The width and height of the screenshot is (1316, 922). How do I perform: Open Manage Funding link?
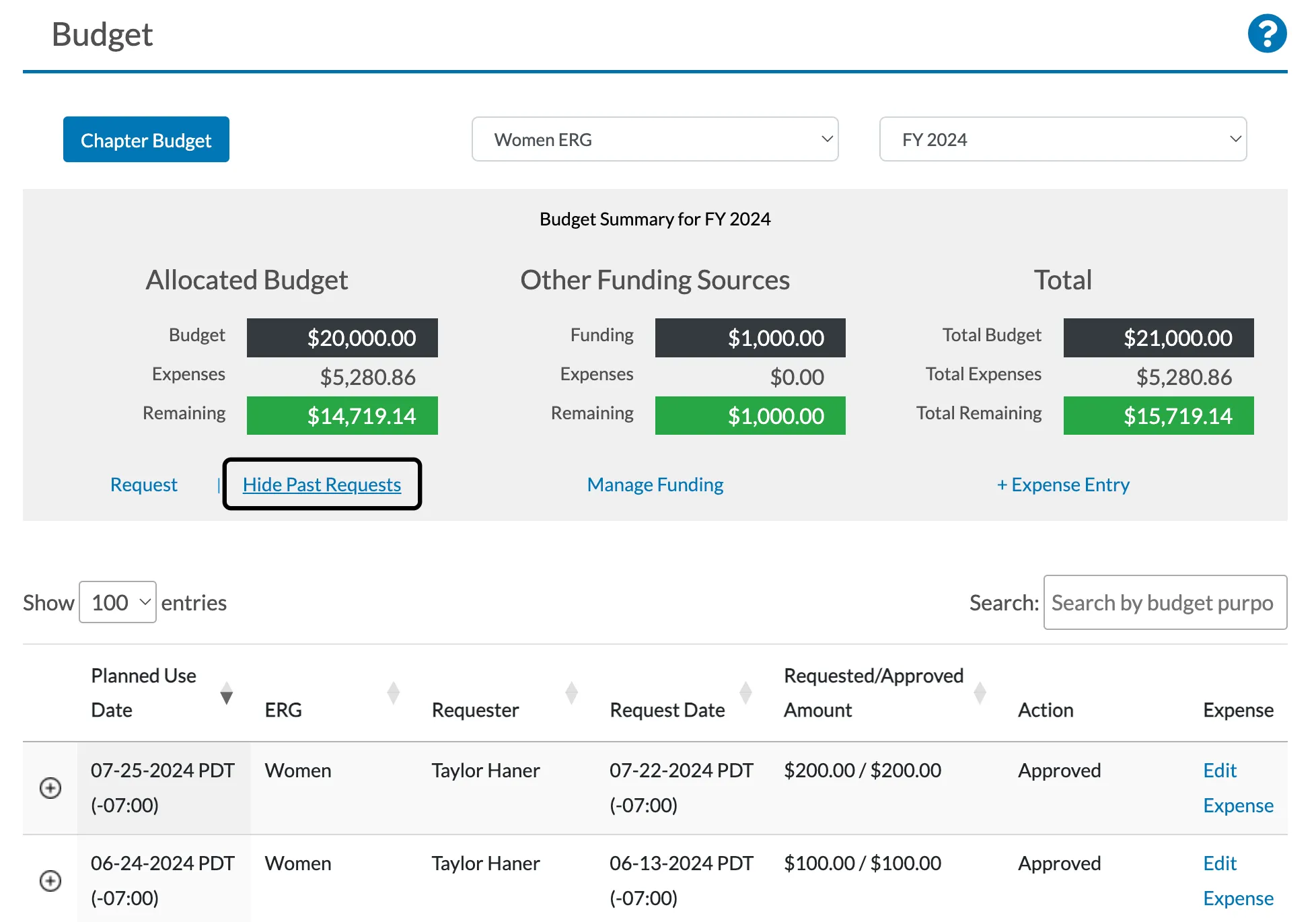click(x=655, y=485)
